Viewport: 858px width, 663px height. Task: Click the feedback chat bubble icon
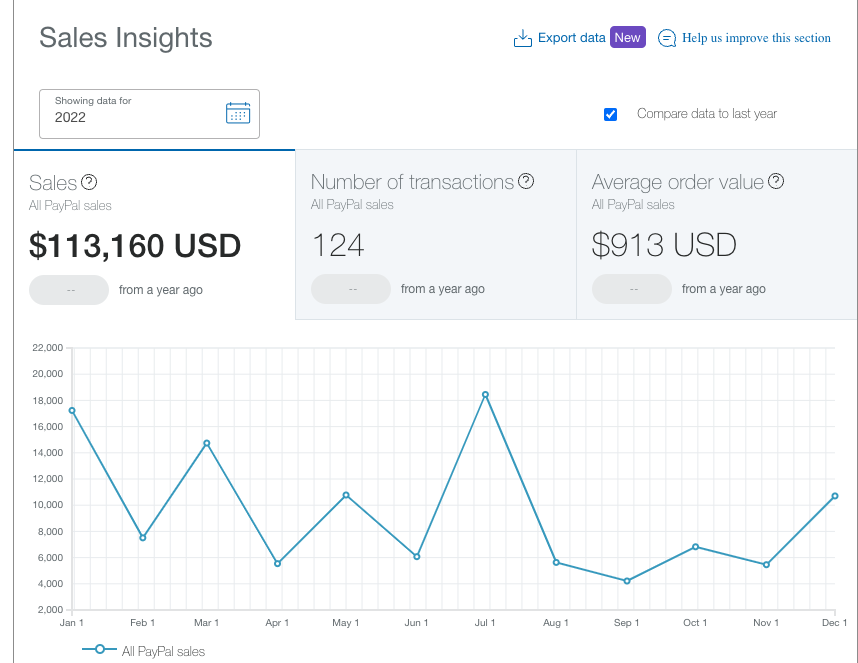pos(666,38)
